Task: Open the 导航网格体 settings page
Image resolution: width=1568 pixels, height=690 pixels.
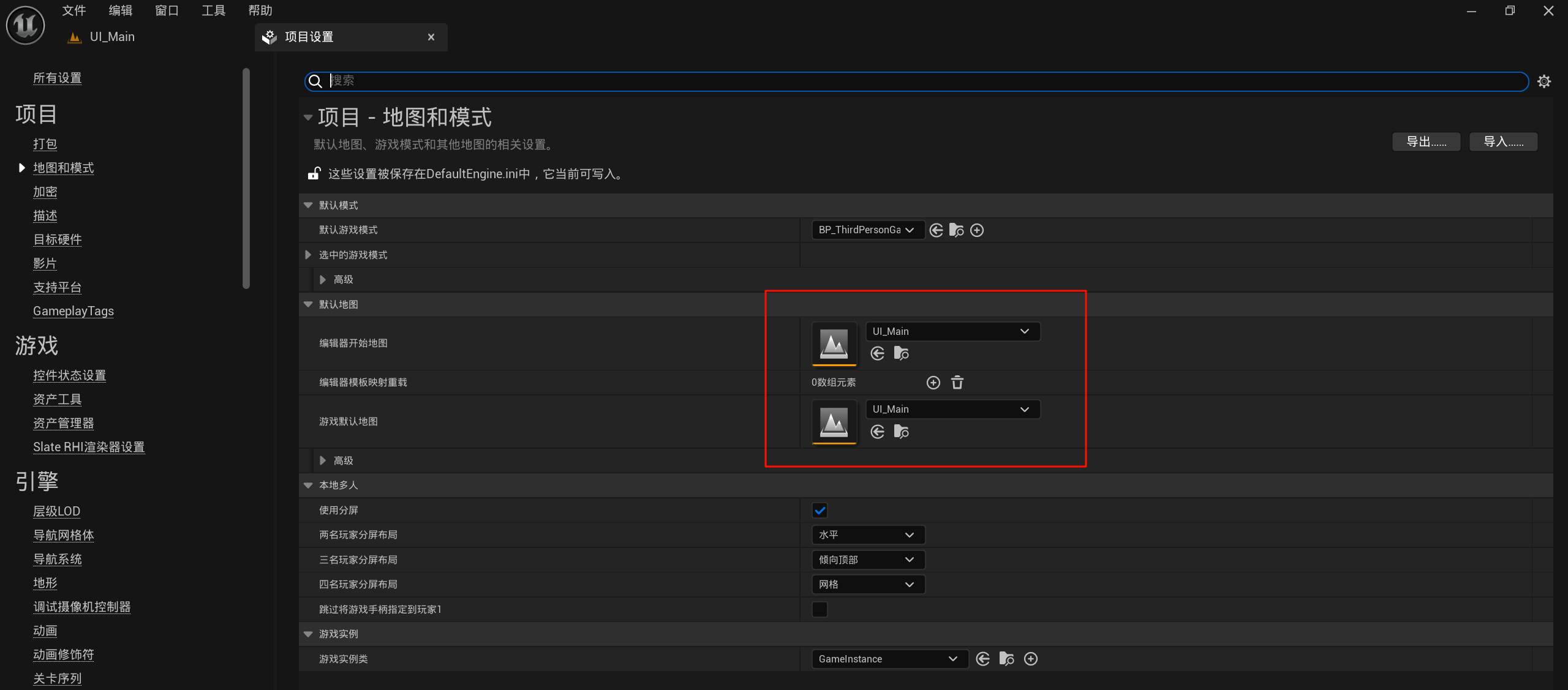Action: [63, 535]
